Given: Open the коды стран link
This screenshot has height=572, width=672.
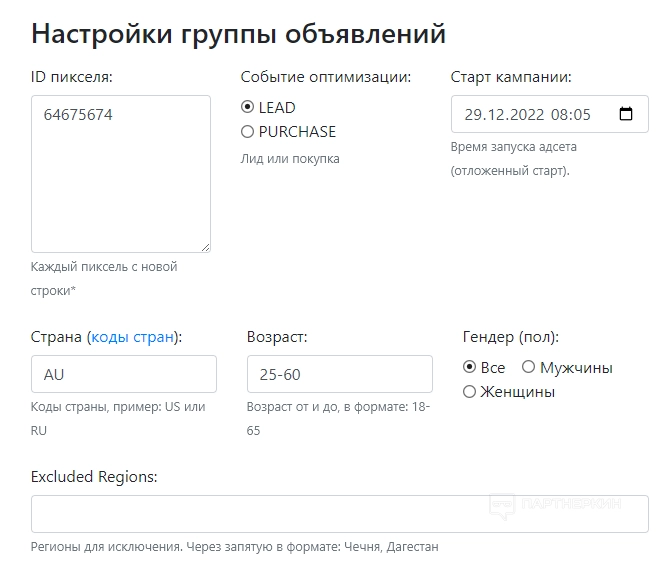Looking at the screenshot, I should pos(132,337).
